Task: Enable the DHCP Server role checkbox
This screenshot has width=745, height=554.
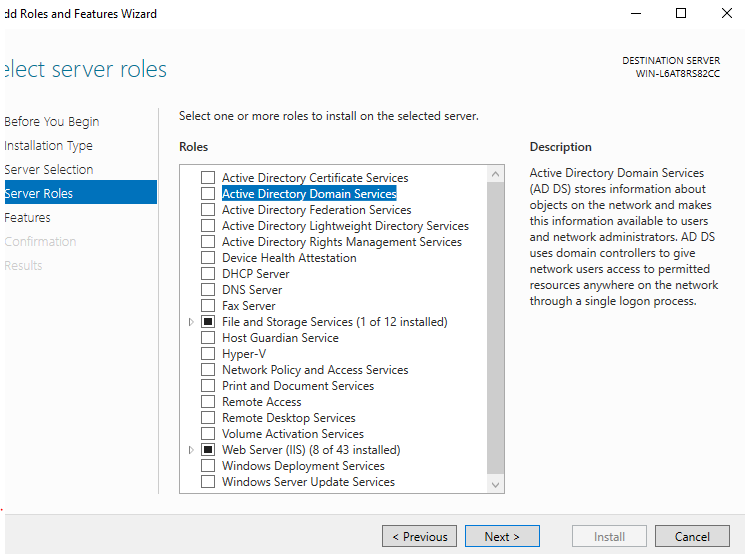Action: coord(208,274)
